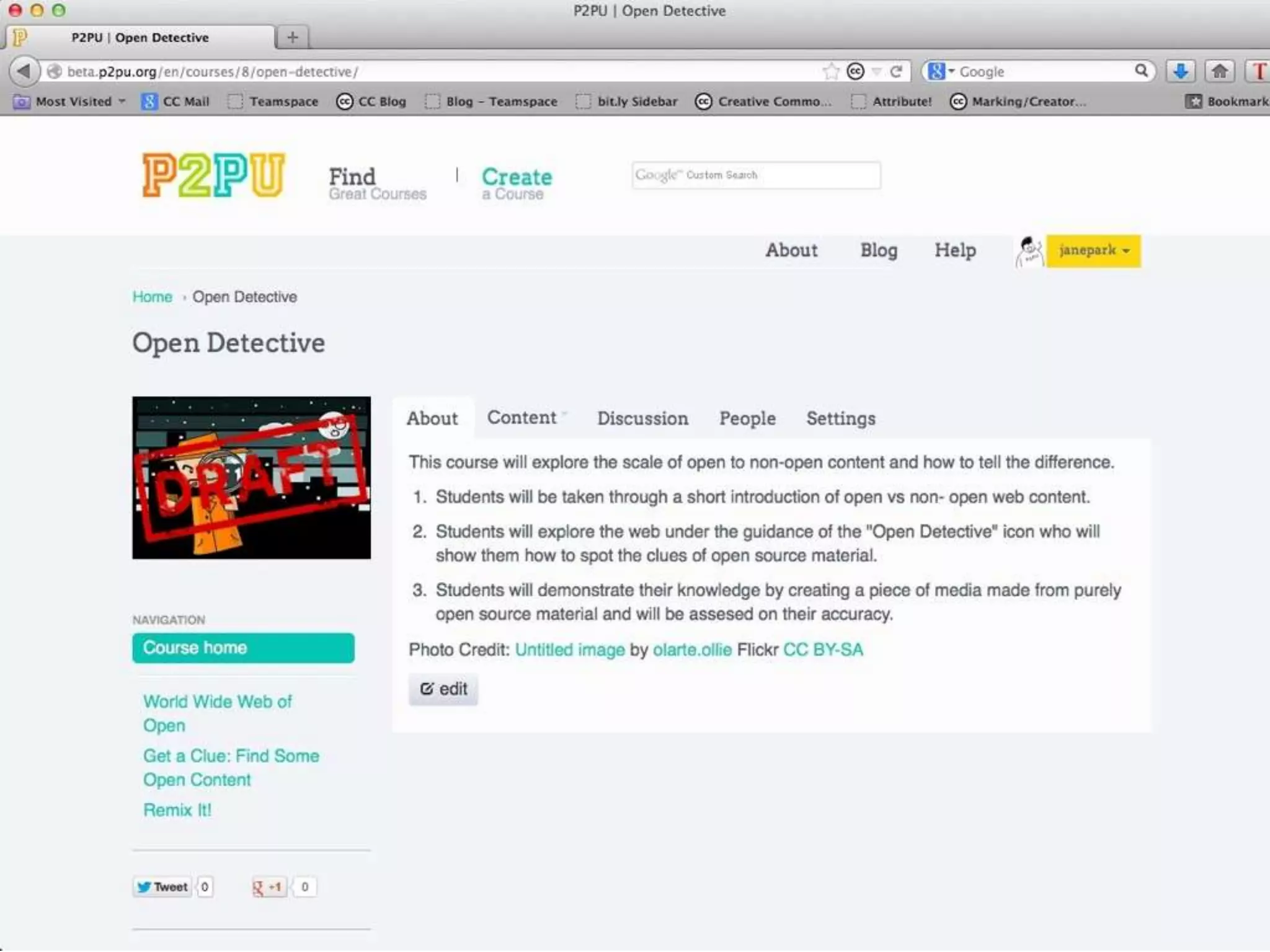Switch to the Content tab

pyautogui.click(x=522, y=418)
